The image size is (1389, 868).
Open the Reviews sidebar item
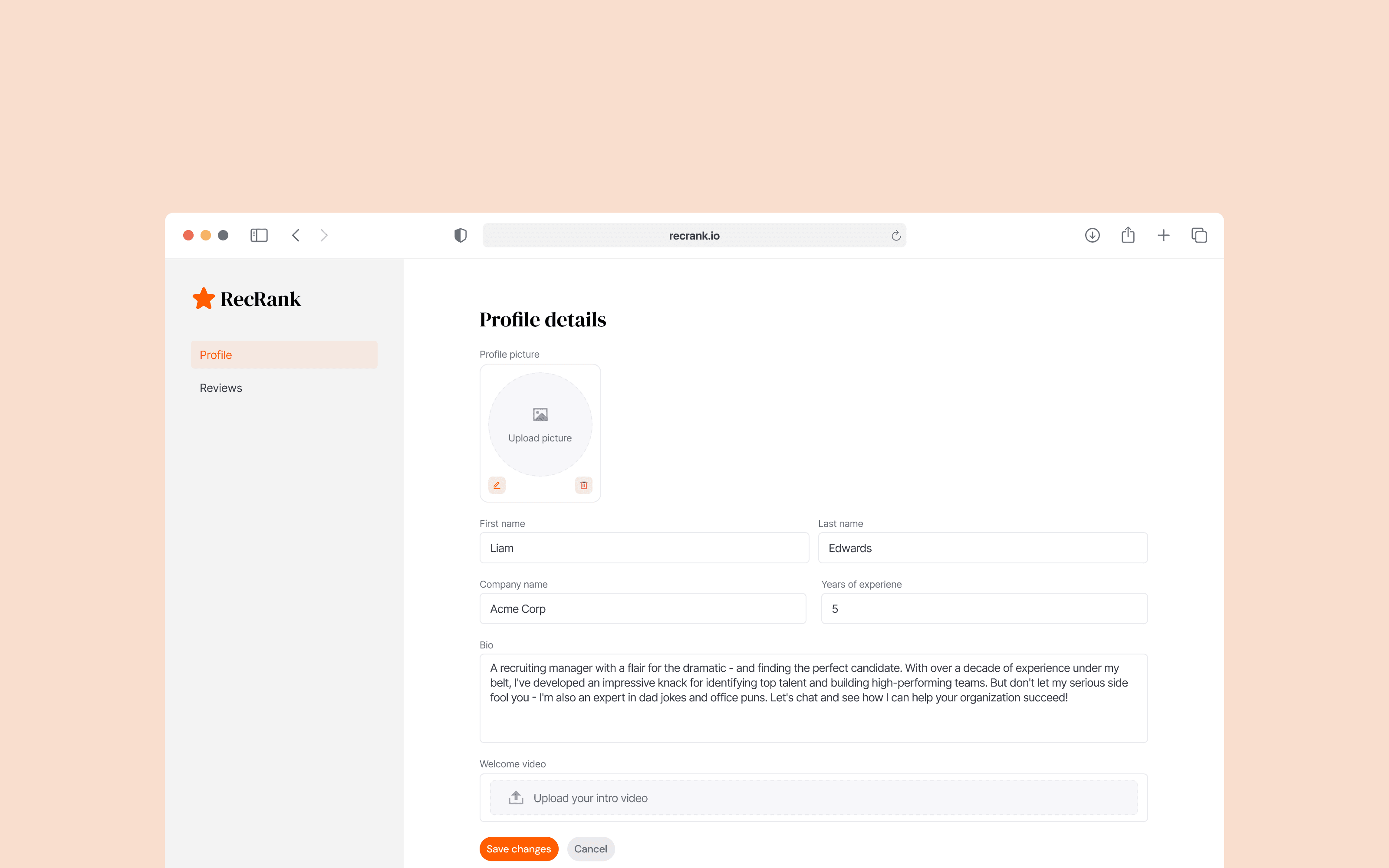(x=221, y=388)
